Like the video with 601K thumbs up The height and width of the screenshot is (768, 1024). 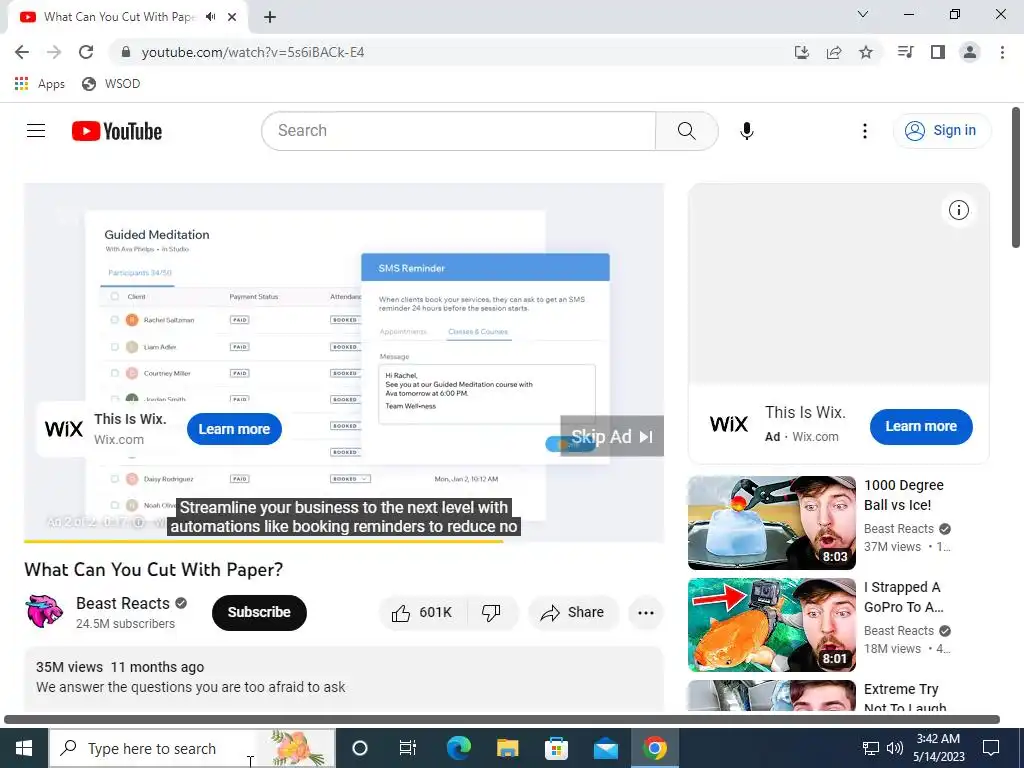coord(423,613)
